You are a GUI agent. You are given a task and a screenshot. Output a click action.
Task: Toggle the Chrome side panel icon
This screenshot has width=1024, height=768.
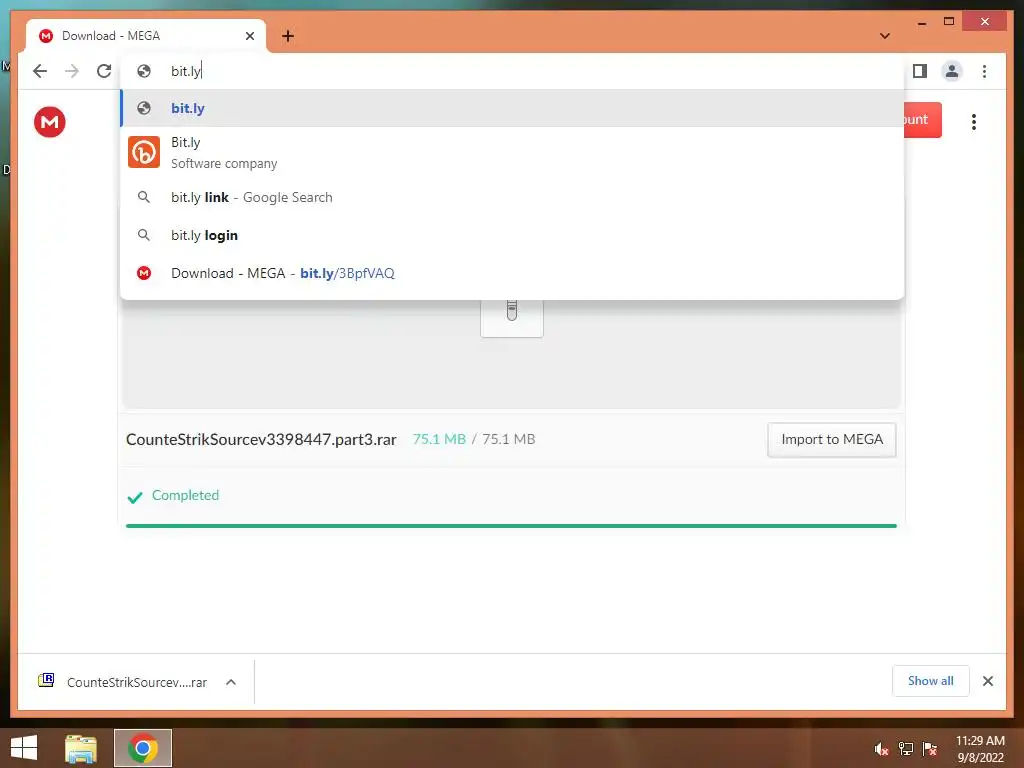[920, 71]
